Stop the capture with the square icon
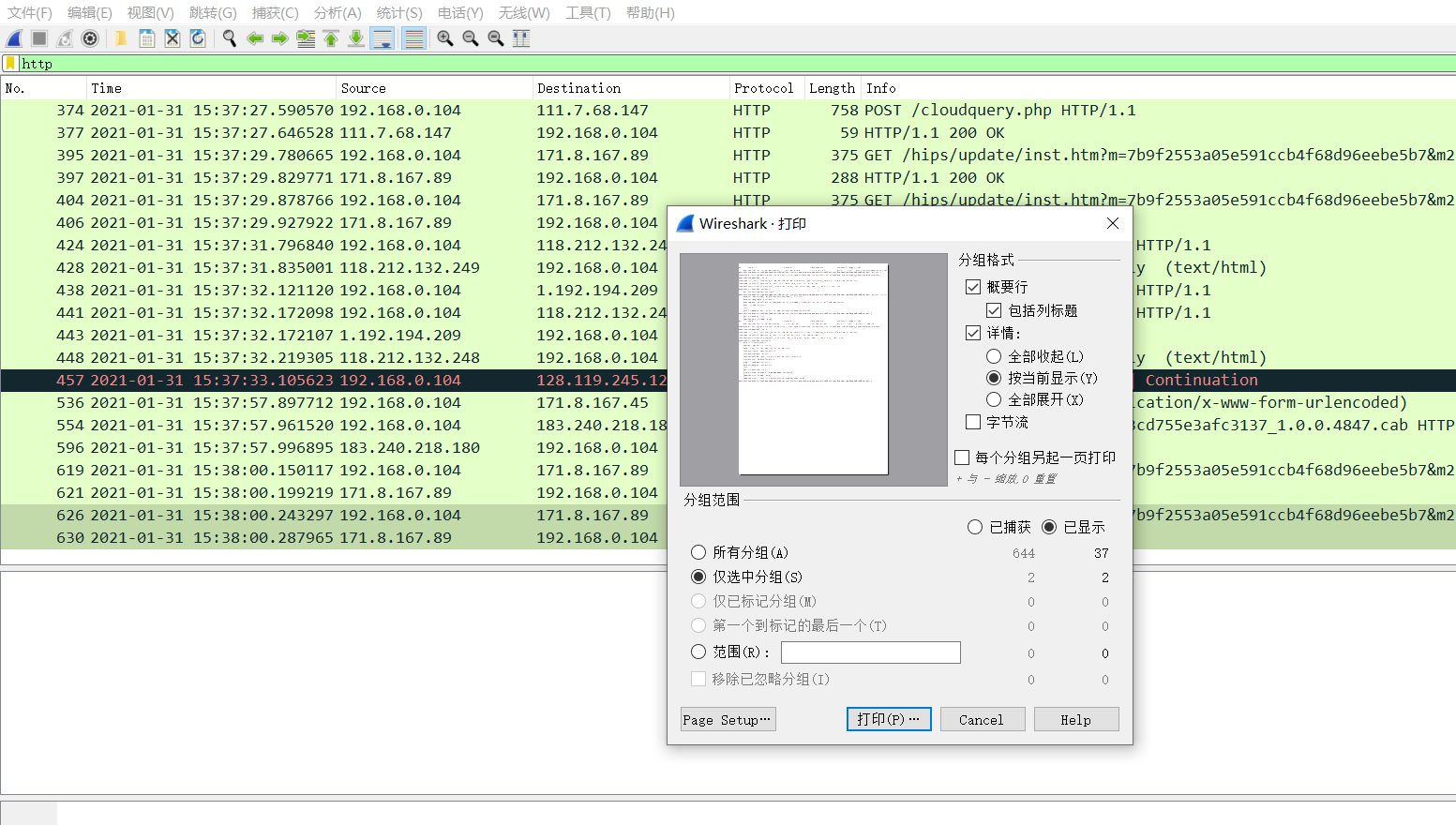This screenshot has height=825, width=1456. pos(39,38)
